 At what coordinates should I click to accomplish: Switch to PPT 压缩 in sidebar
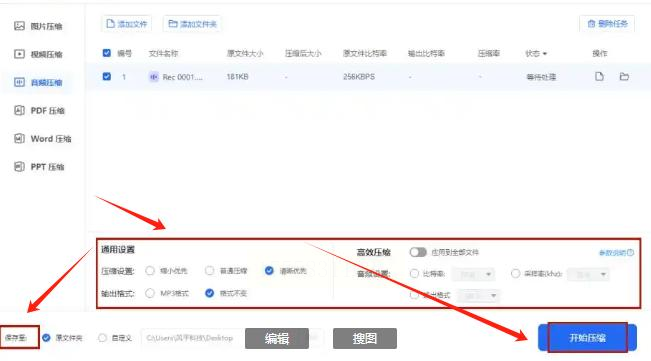39,167
